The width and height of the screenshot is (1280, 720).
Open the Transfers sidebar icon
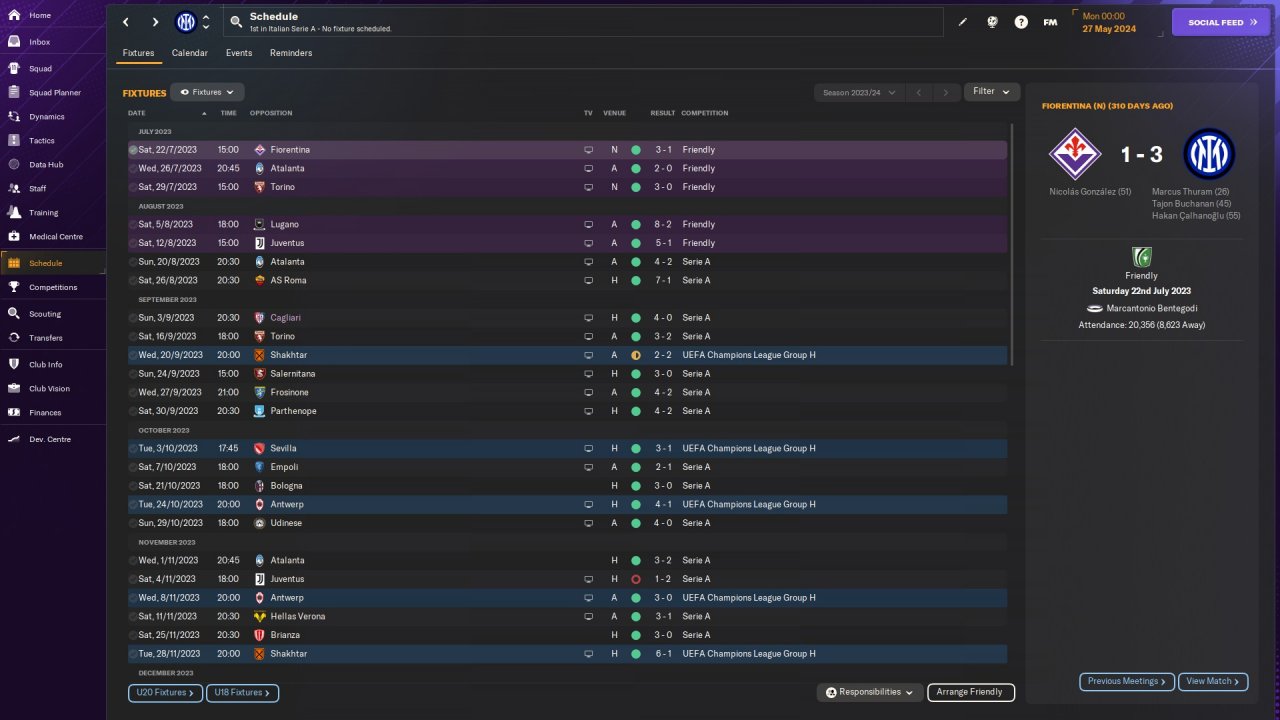[x=14, y=338]
